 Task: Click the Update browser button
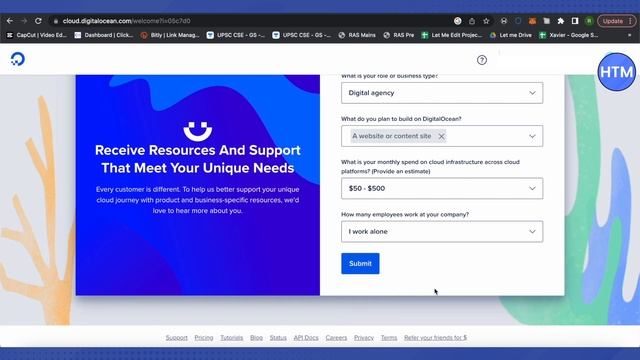(616, 21)
